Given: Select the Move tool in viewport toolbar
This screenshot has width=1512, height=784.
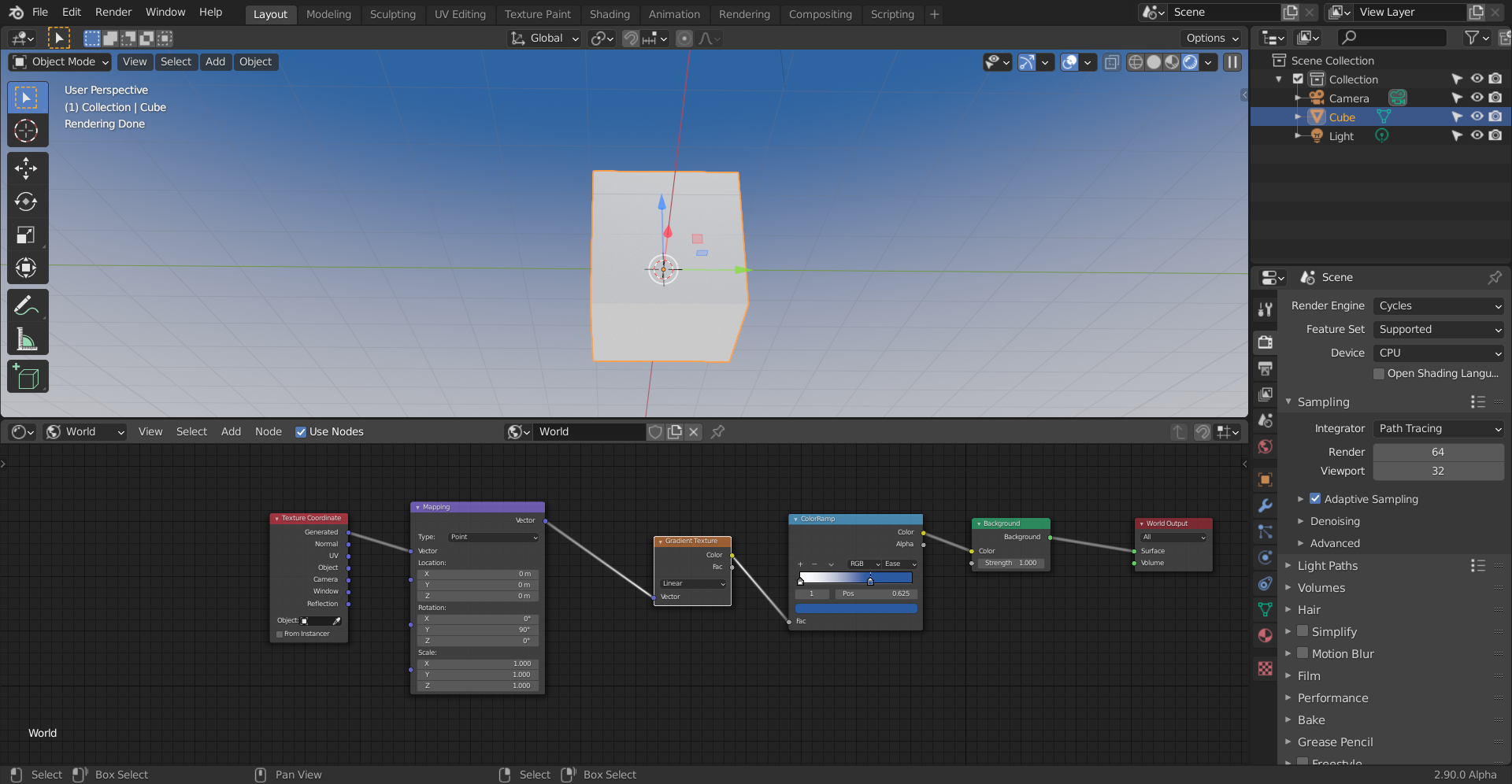Looking at the screenshot, I should (26, 168).
